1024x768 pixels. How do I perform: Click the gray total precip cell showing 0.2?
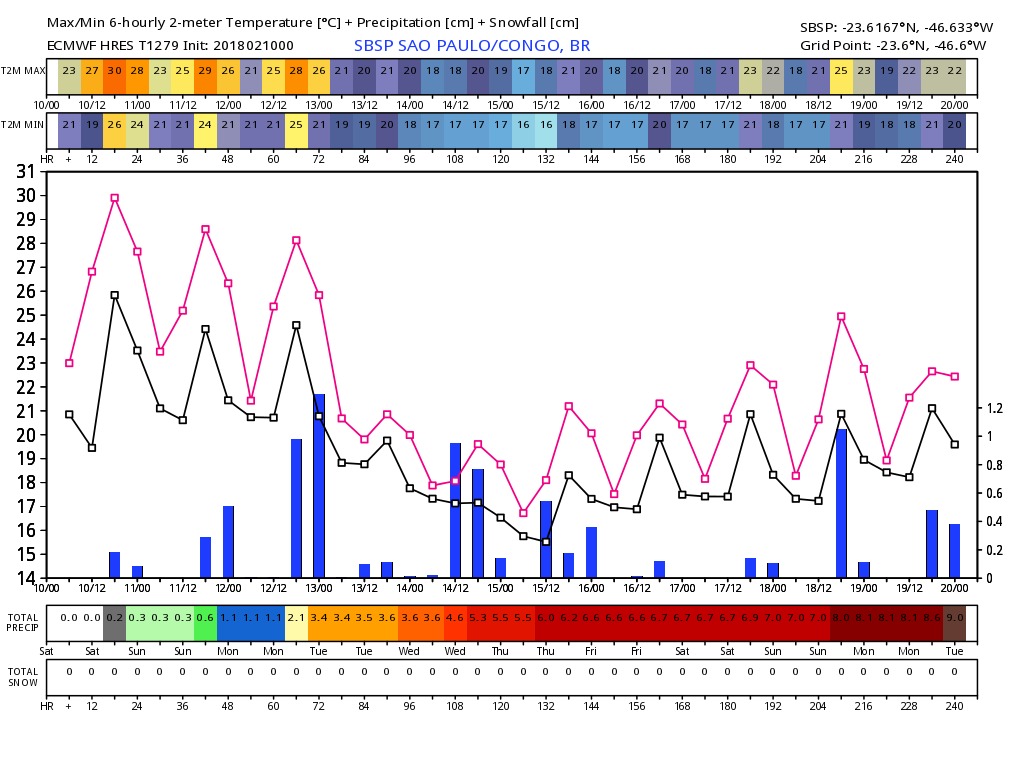pos(114,618)
